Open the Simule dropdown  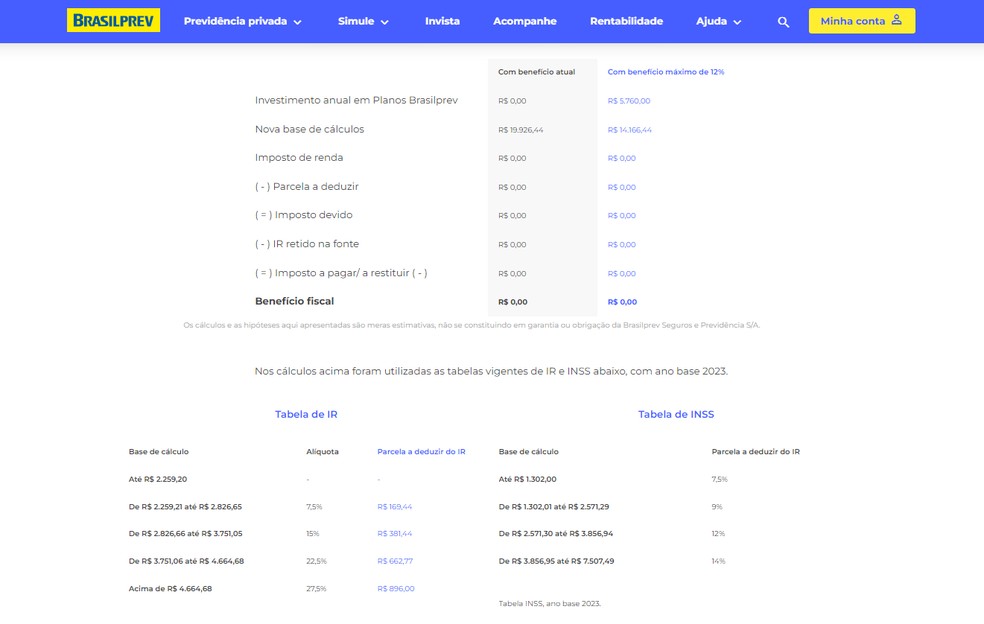tap(363, 21)
